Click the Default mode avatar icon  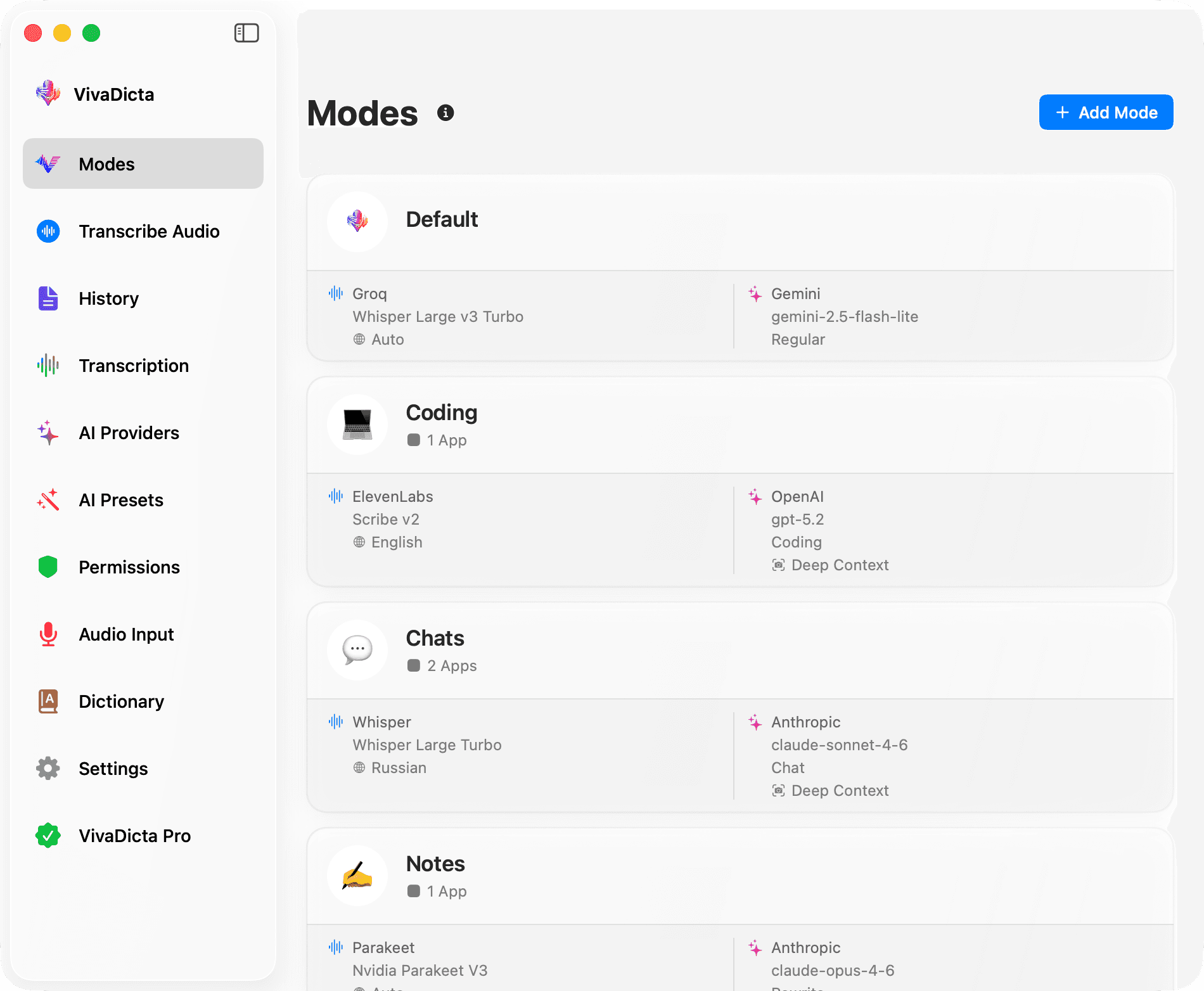coord(357,222)
